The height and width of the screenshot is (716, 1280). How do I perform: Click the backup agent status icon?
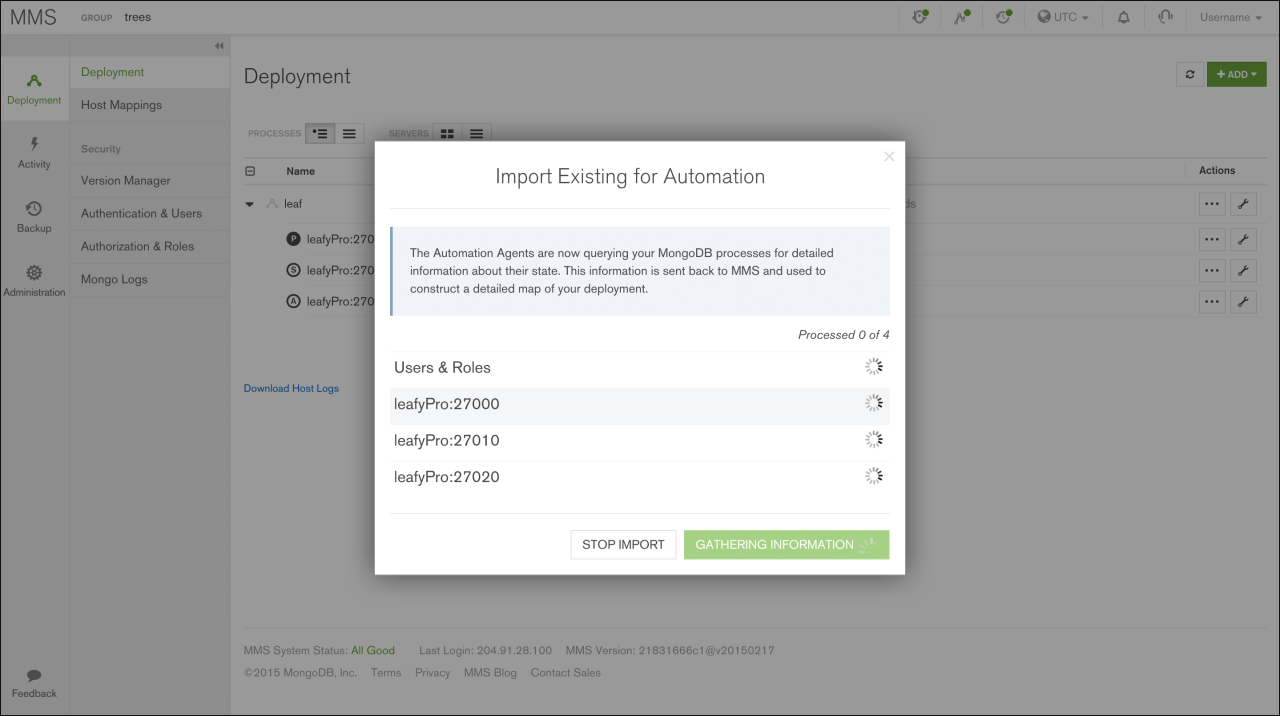[x=1004, y=17]
